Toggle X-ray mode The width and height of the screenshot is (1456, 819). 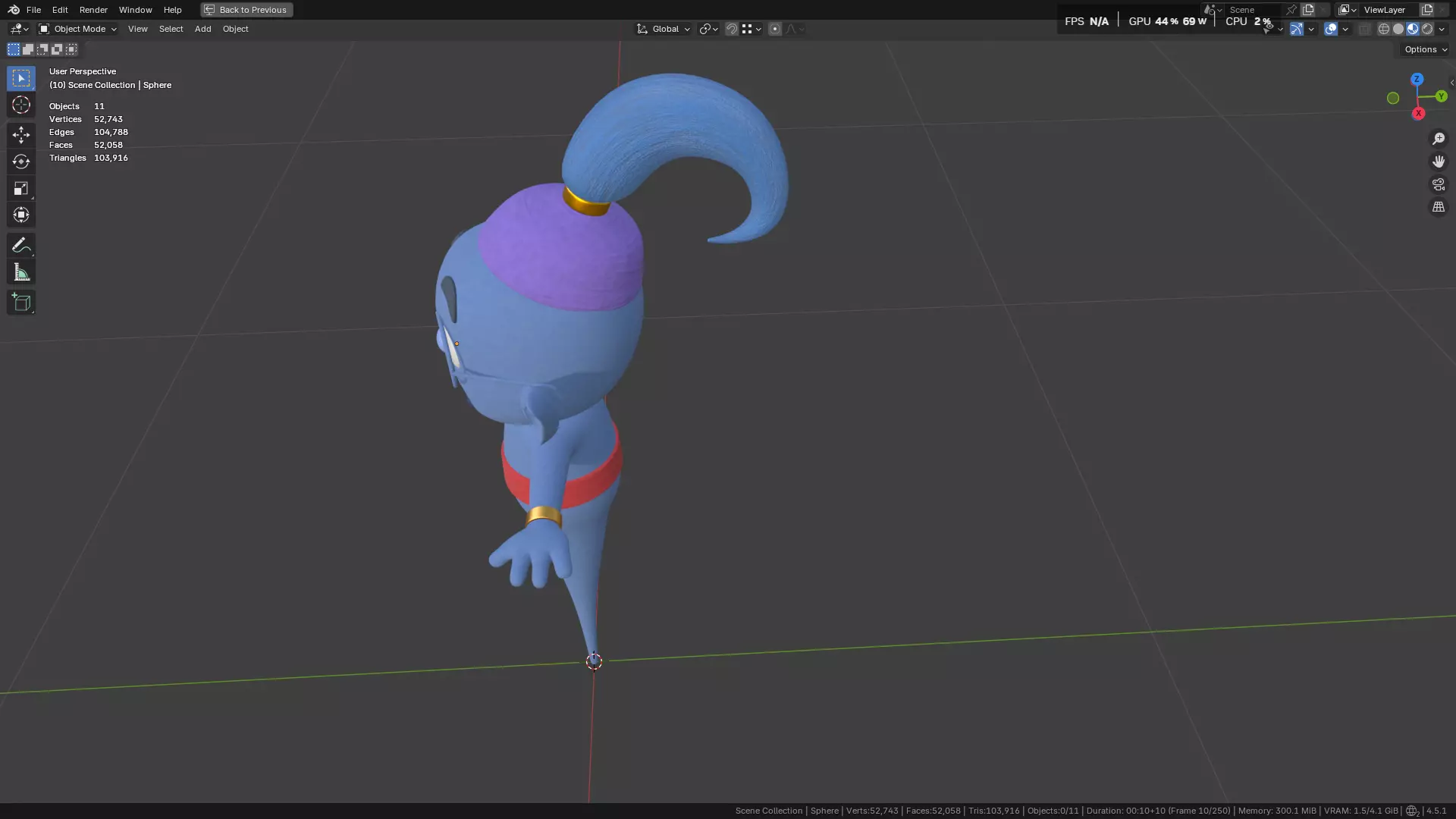(1365, 29)
